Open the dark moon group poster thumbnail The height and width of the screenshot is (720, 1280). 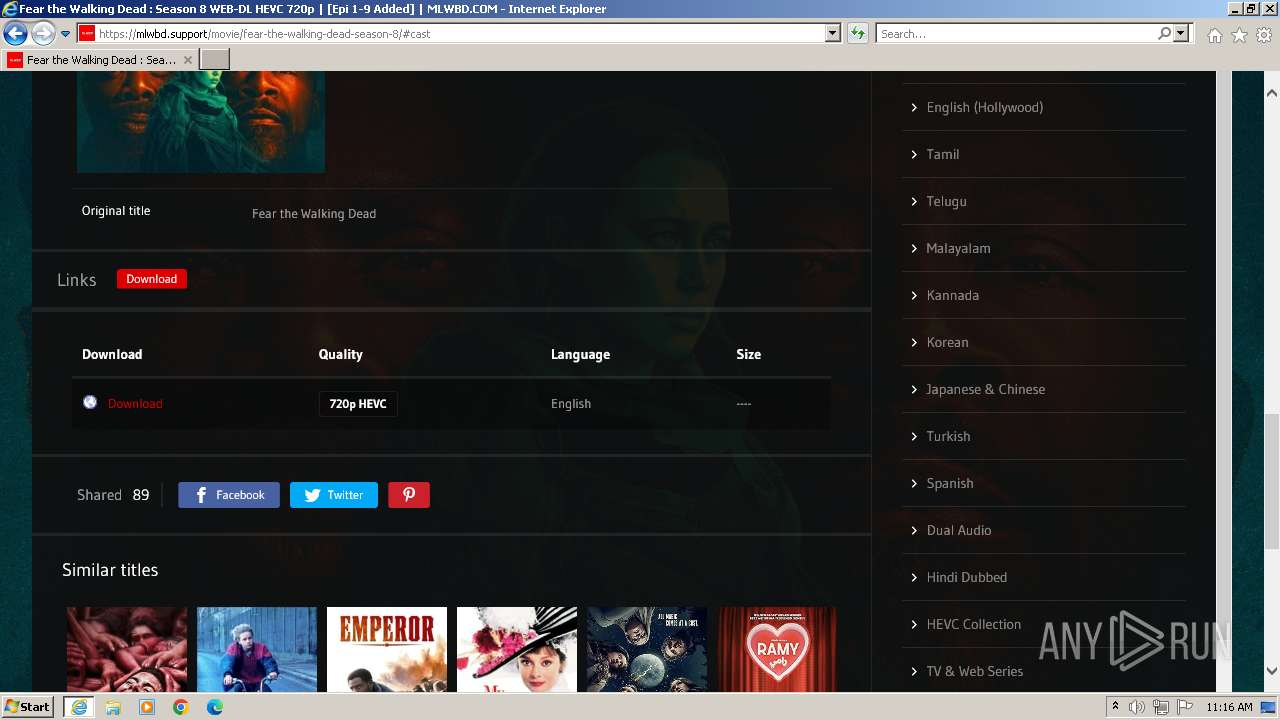(x=647, y=649)
